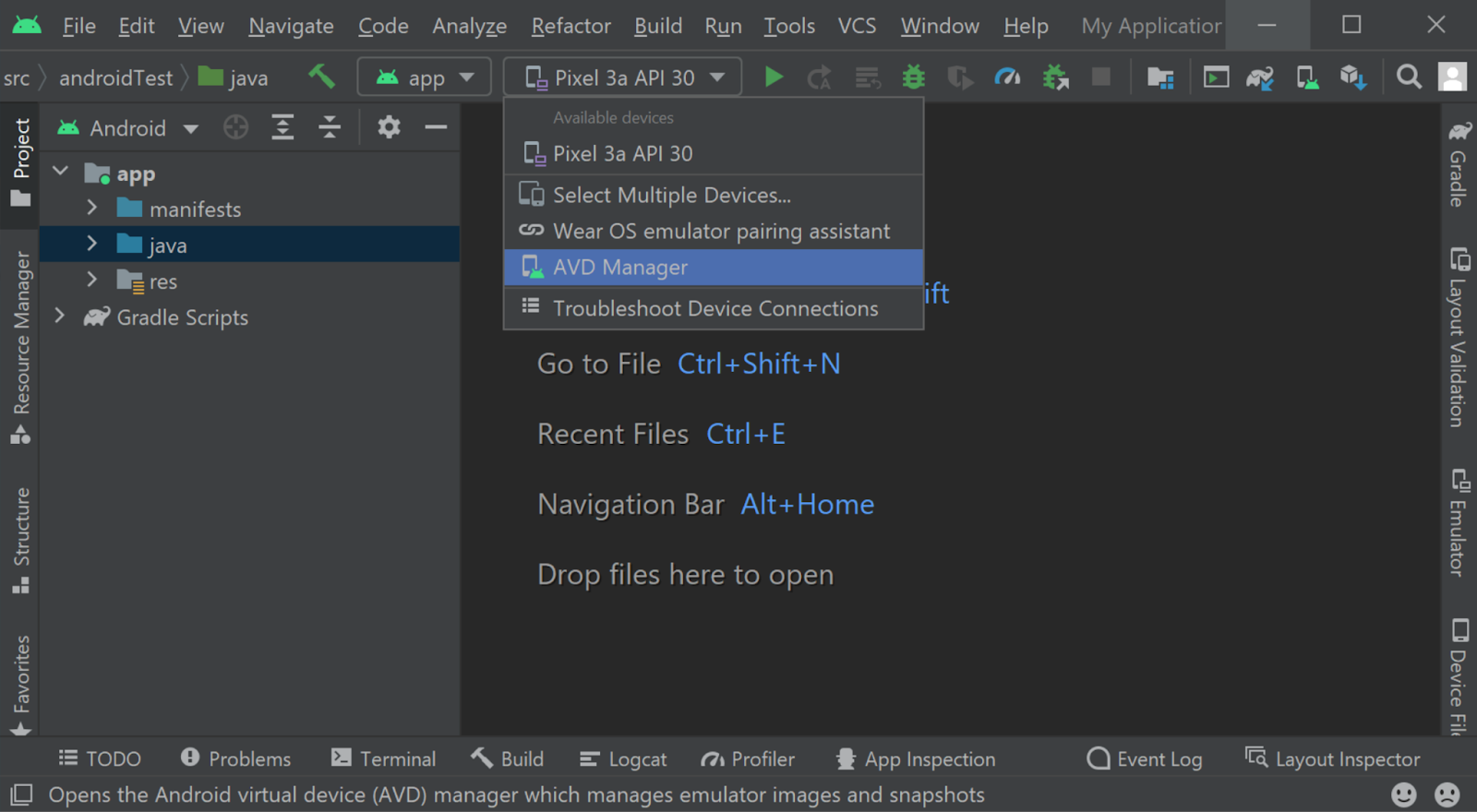Open the Problems tool window
The height and width of the screenshot is (812, 1477).
tap(236, 758)
